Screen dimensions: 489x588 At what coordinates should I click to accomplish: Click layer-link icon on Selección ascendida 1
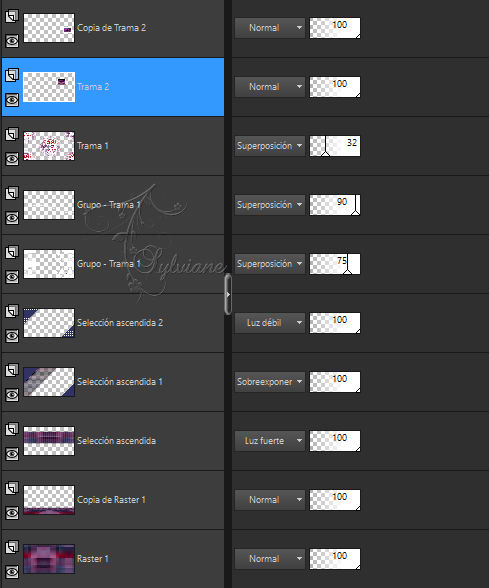[x=12, y=370]
